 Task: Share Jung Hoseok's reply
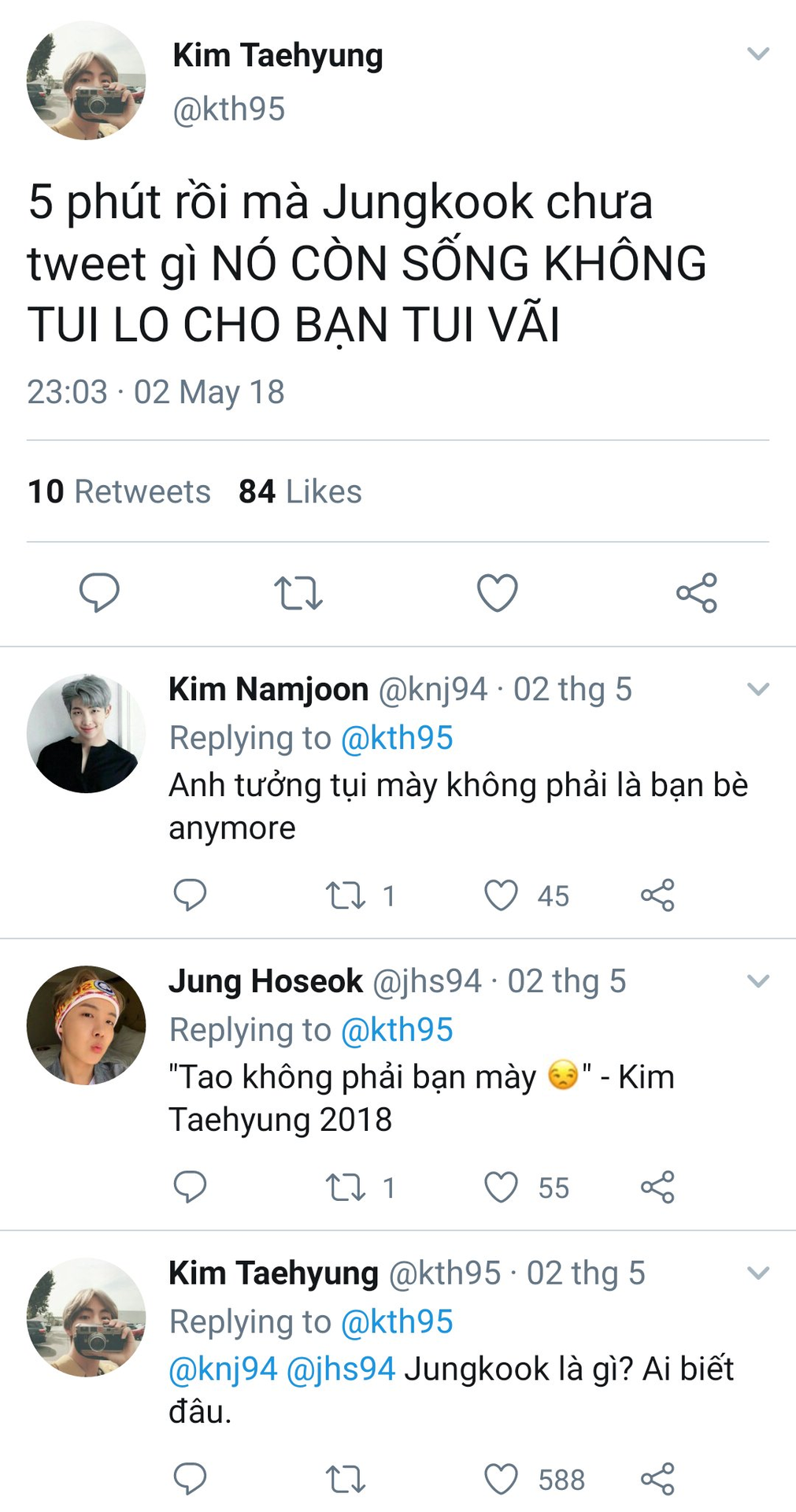click(x=657, y=1188)
